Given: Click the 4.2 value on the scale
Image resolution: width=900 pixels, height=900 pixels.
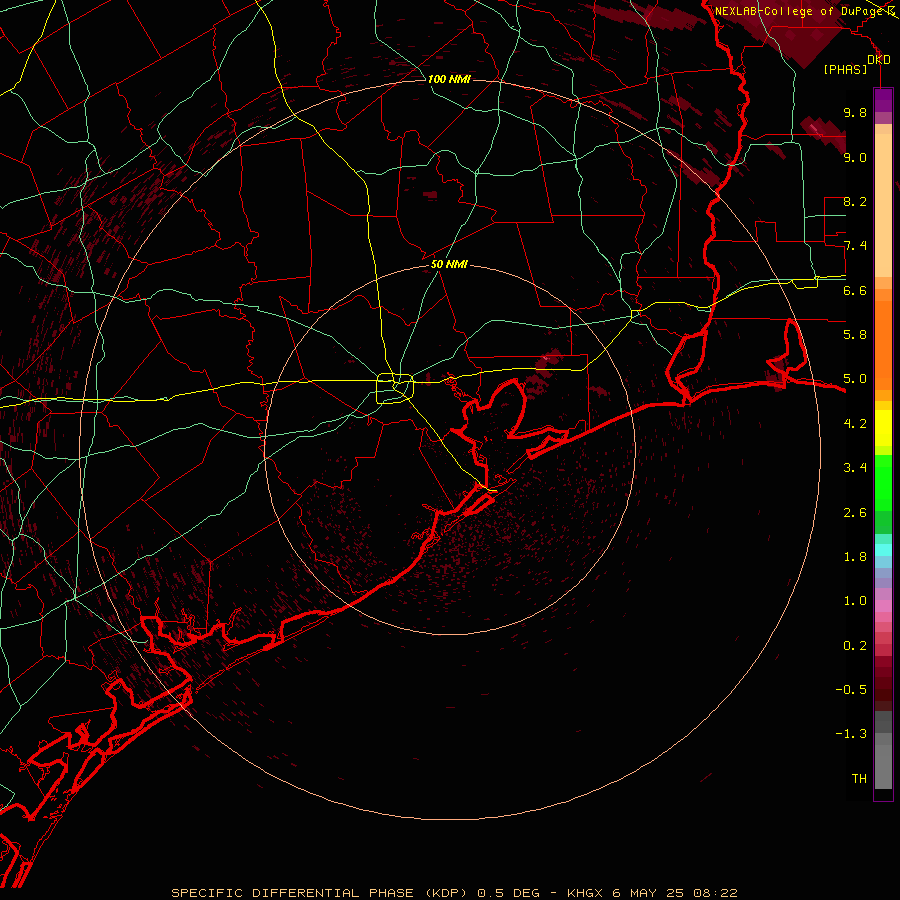Looking at the screenshot, I should (x=855, y=424).
